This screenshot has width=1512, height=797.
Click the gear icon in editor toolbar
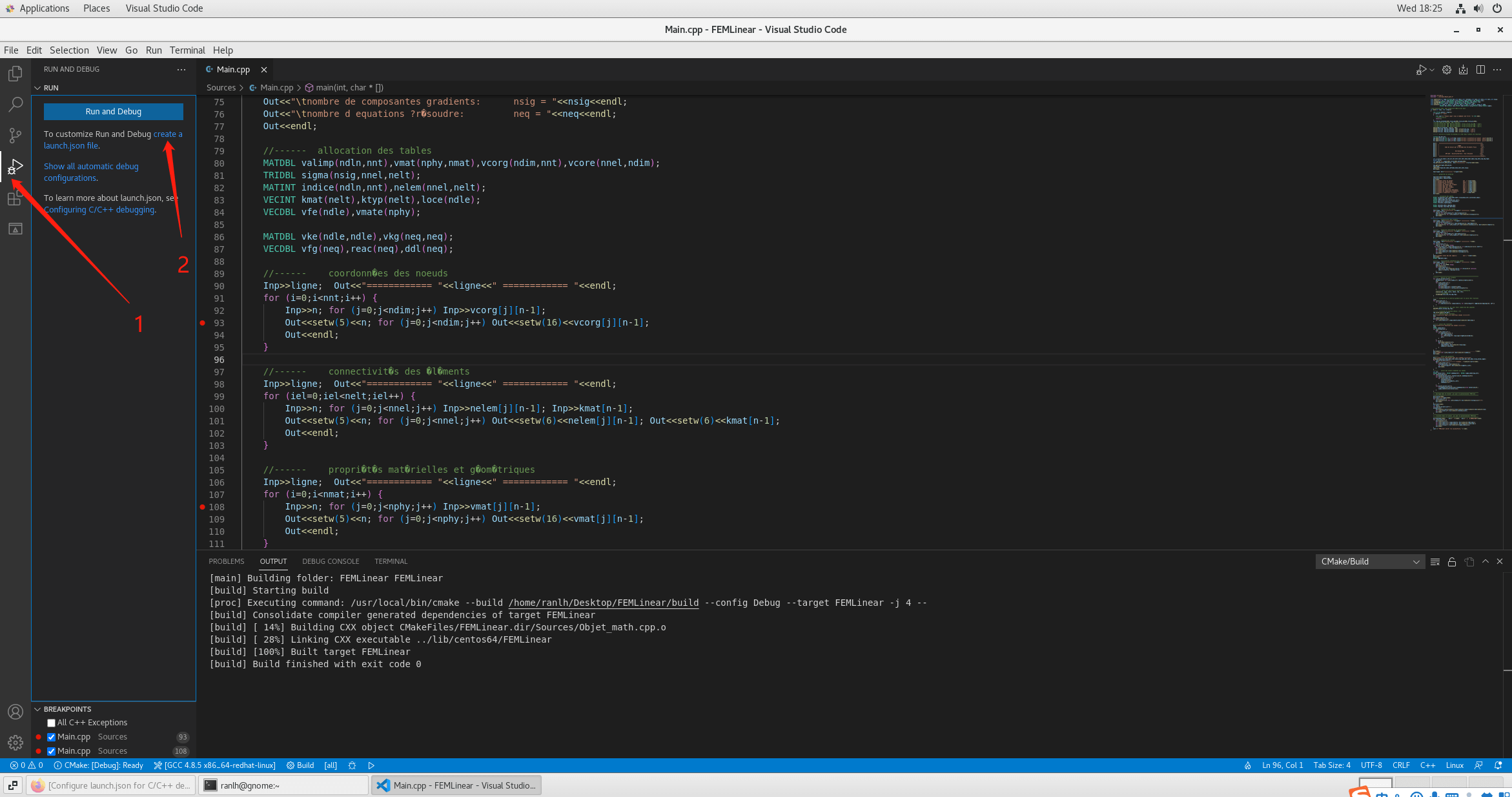point(1447,70)
